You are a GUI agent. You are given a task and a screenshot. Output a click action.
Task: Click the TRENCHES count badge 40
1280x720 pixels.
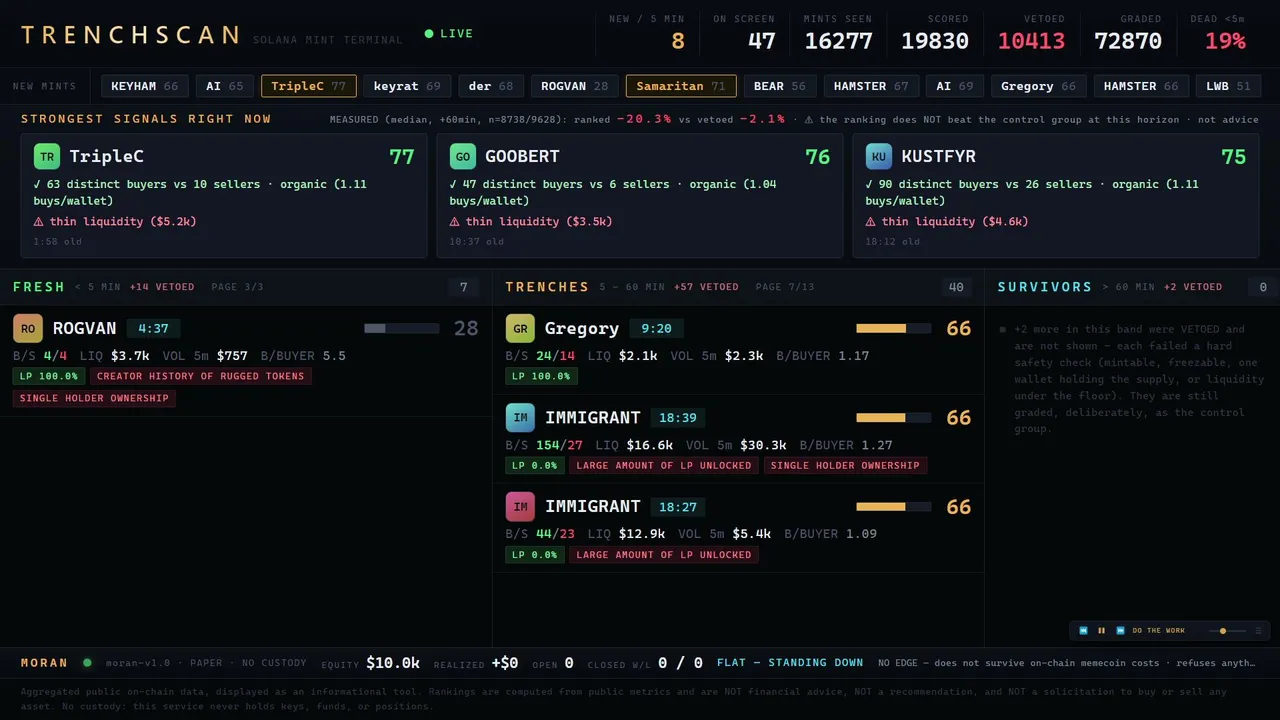[x=956, y=287]
